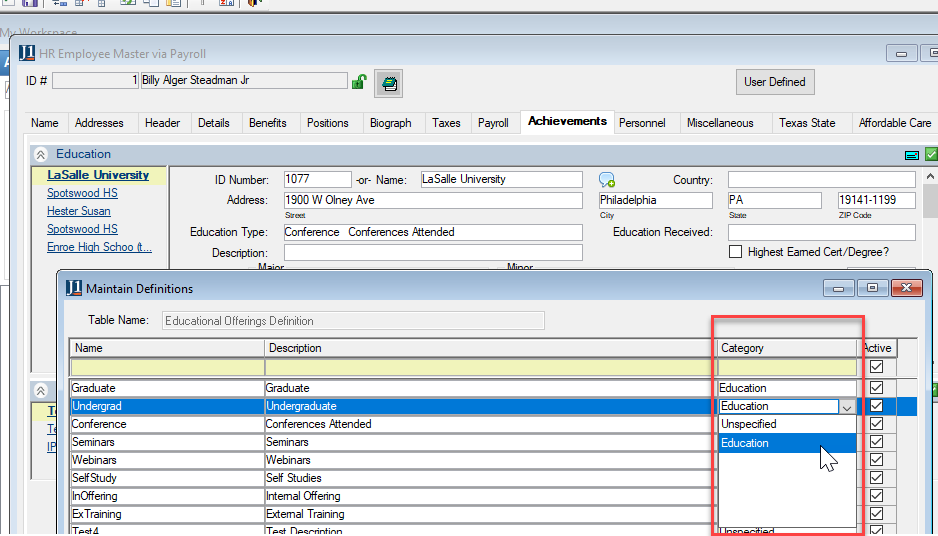The height and width of the screenshot is (536, 938).
Task: Click the green checkmark icon in Education header
Action: (x=931, y=155)
